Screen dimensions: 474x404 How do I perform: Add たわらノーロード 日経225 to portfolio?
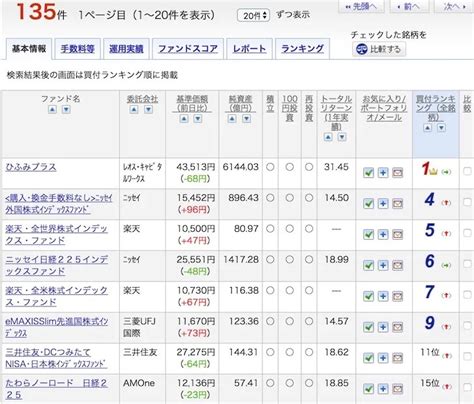(x=383, y=389)
